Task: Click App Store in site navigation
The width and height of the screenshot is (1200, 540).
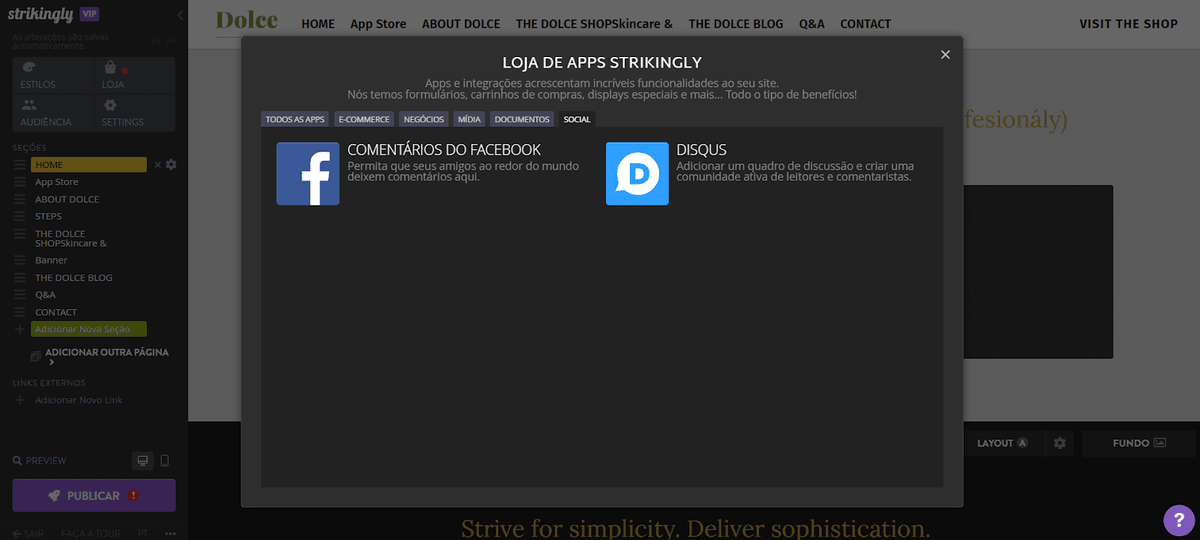Action: (x=378, y=23)
